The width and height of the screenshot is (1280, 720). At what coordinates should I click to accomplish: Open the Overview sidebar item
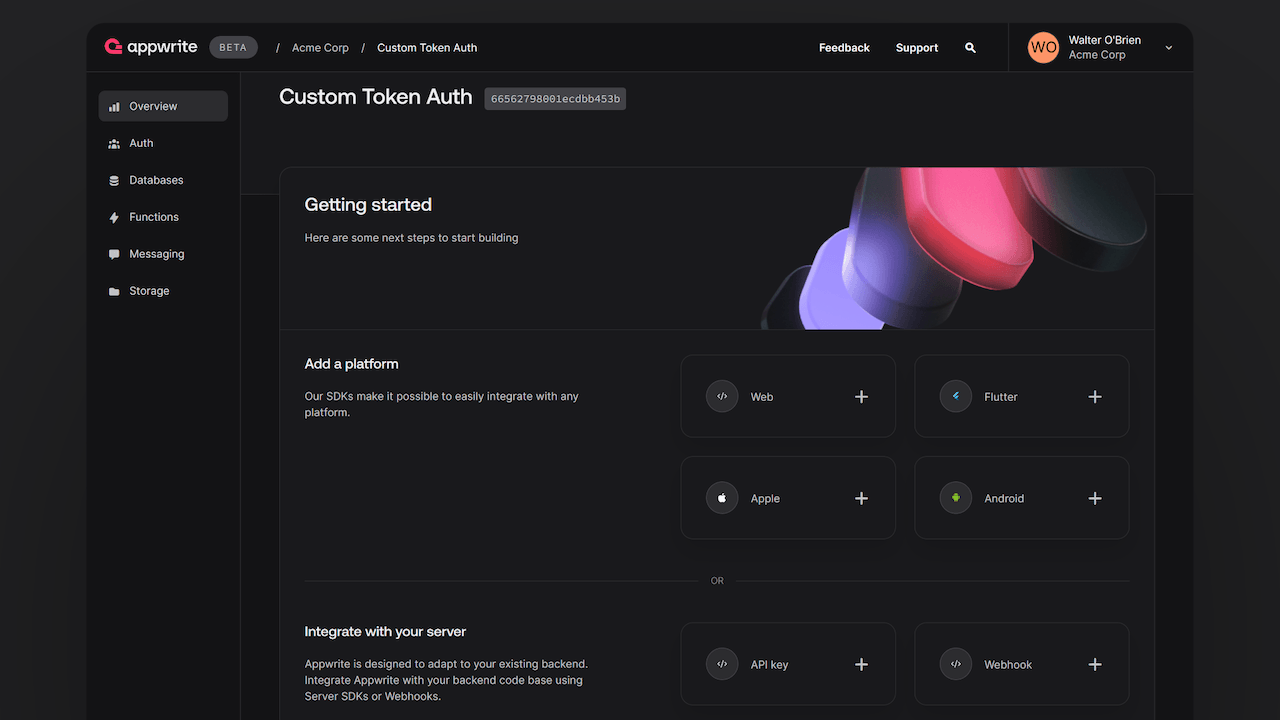[163, 106]
